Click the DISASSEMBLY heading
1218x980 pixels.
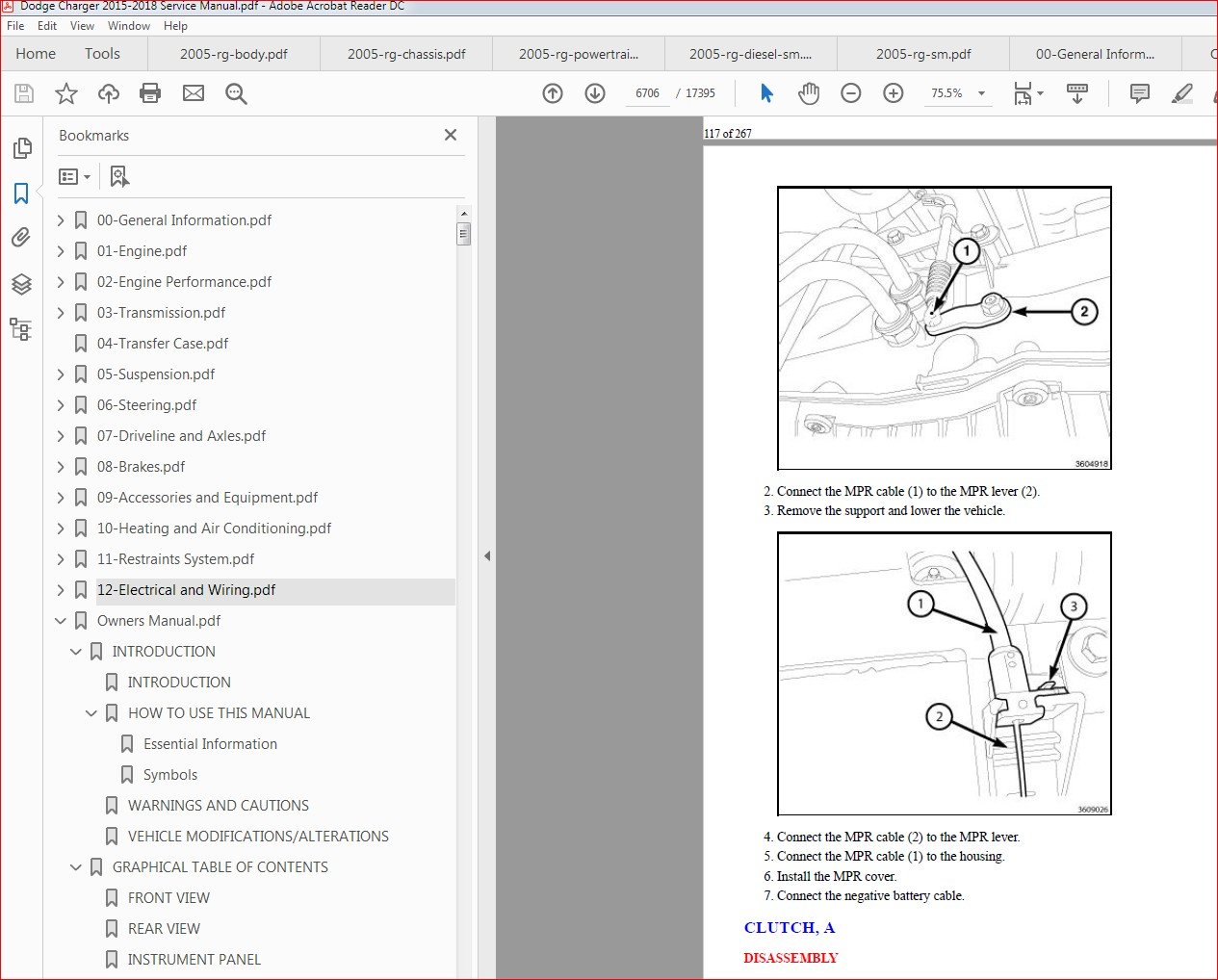[x=790, y=958]
